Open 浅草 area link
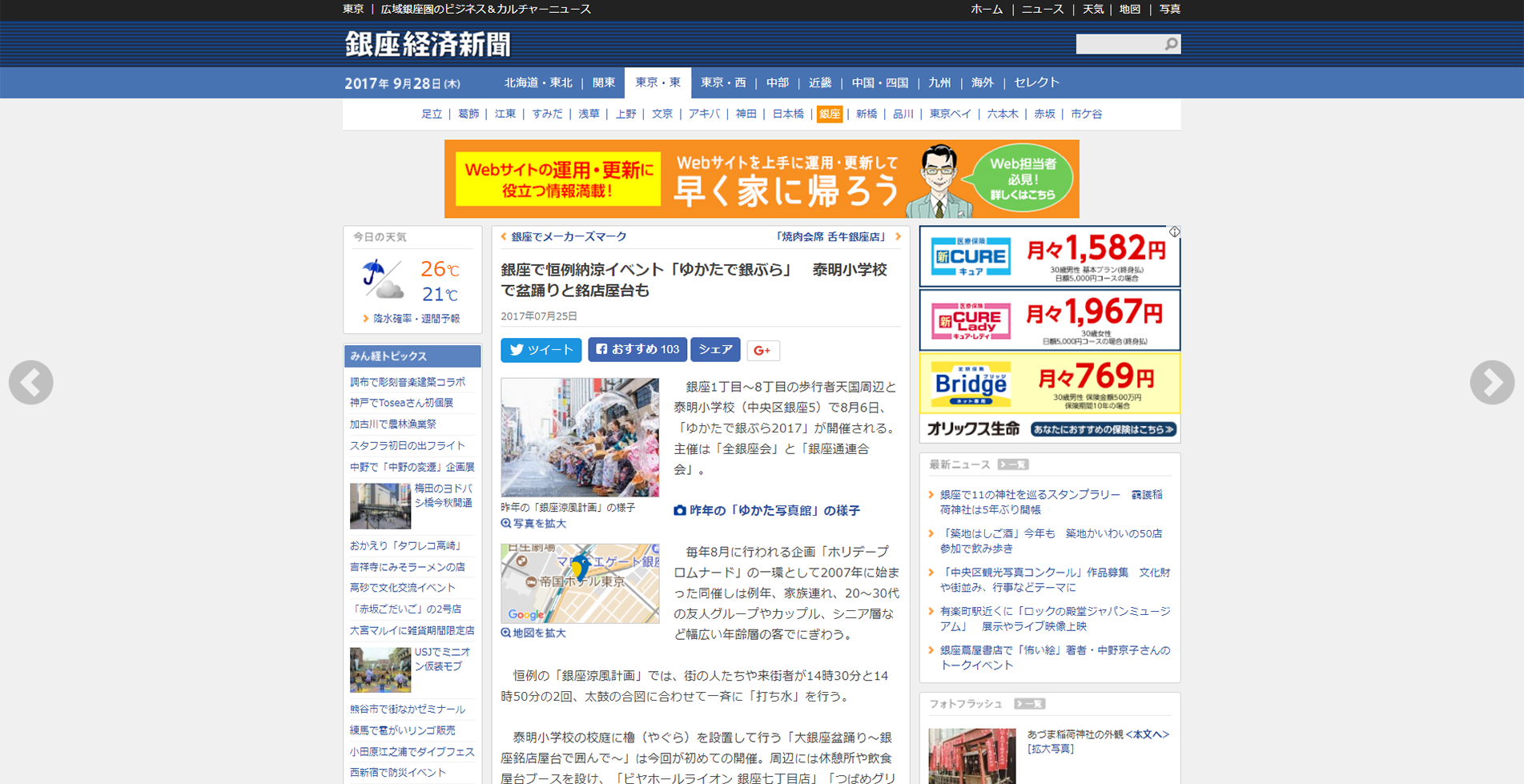Viewport: 1524px width, 784px height. coord(589,114)
